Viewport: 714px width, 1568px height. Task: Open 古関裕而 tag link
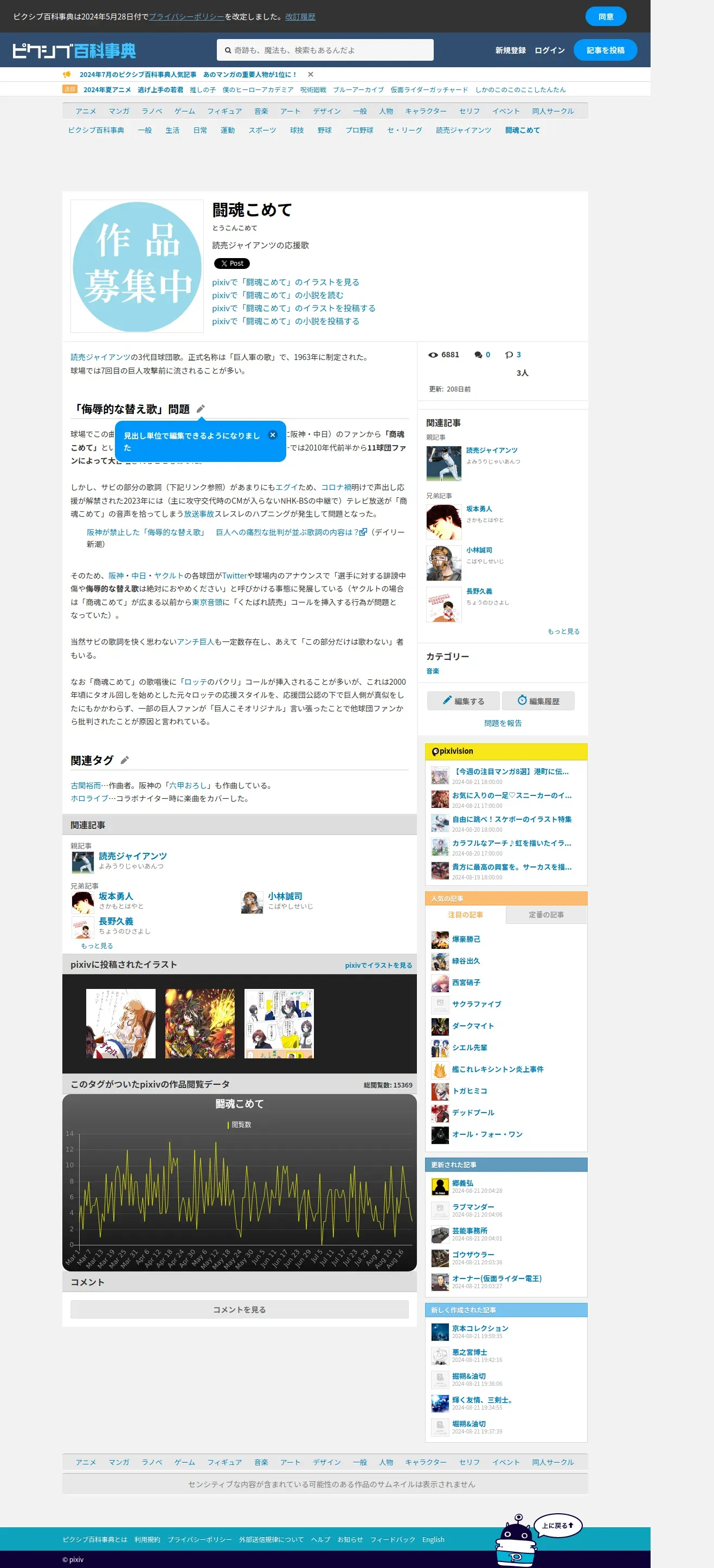tap(86, 786)
